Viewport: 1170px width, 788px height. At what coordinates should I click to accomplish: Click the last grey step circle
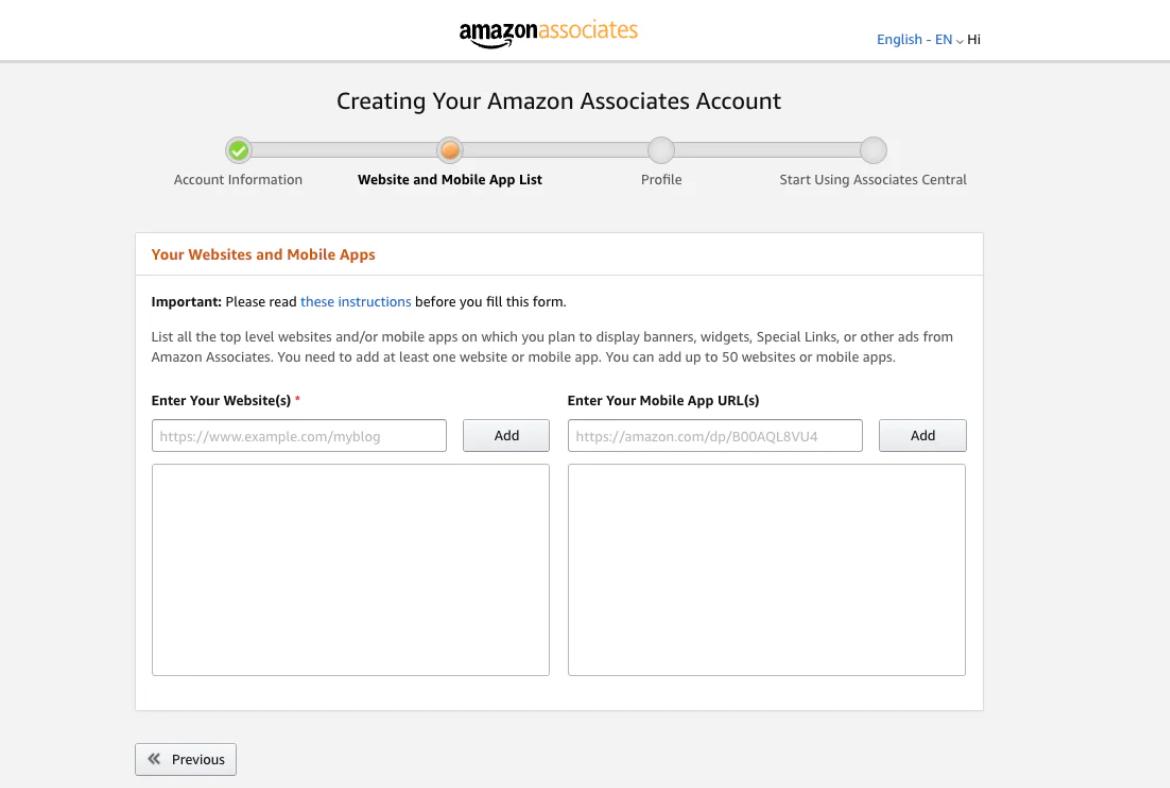click(x=873, y=150)
